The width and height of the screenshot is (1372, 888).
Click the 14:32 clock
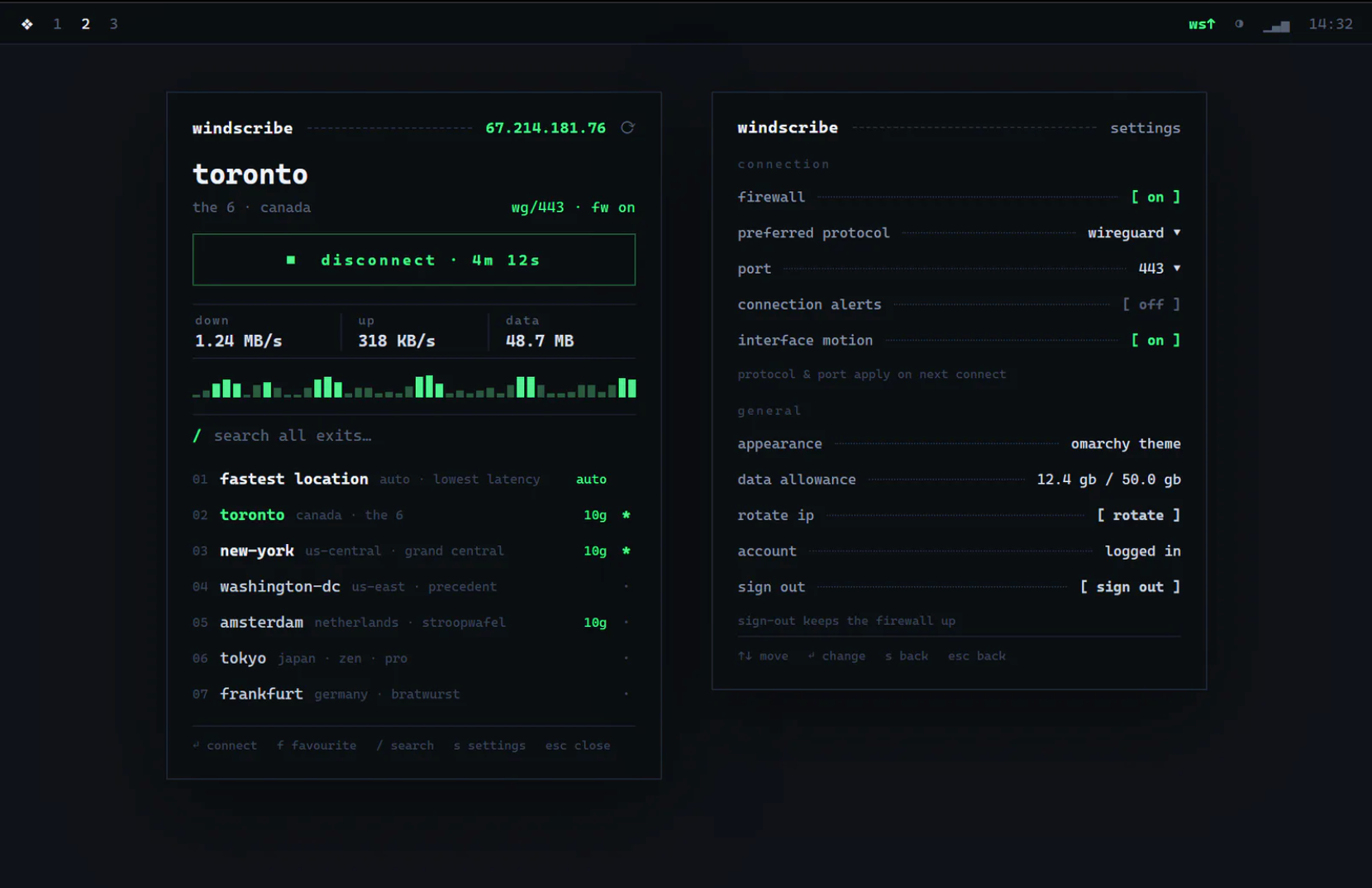click(x=1331, y=24)
